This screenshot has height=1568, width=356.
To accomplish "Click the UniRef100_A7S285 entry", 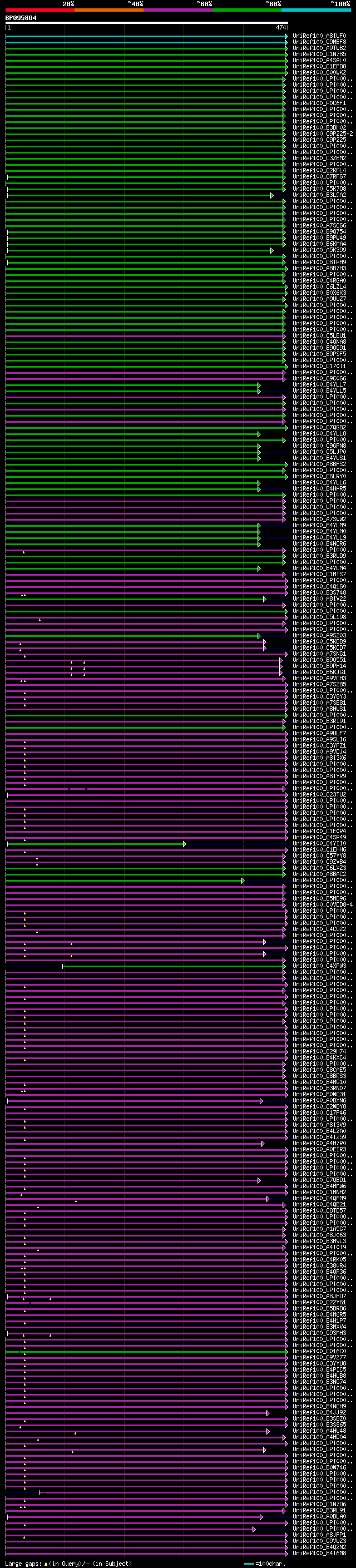I will pos(319,684).
